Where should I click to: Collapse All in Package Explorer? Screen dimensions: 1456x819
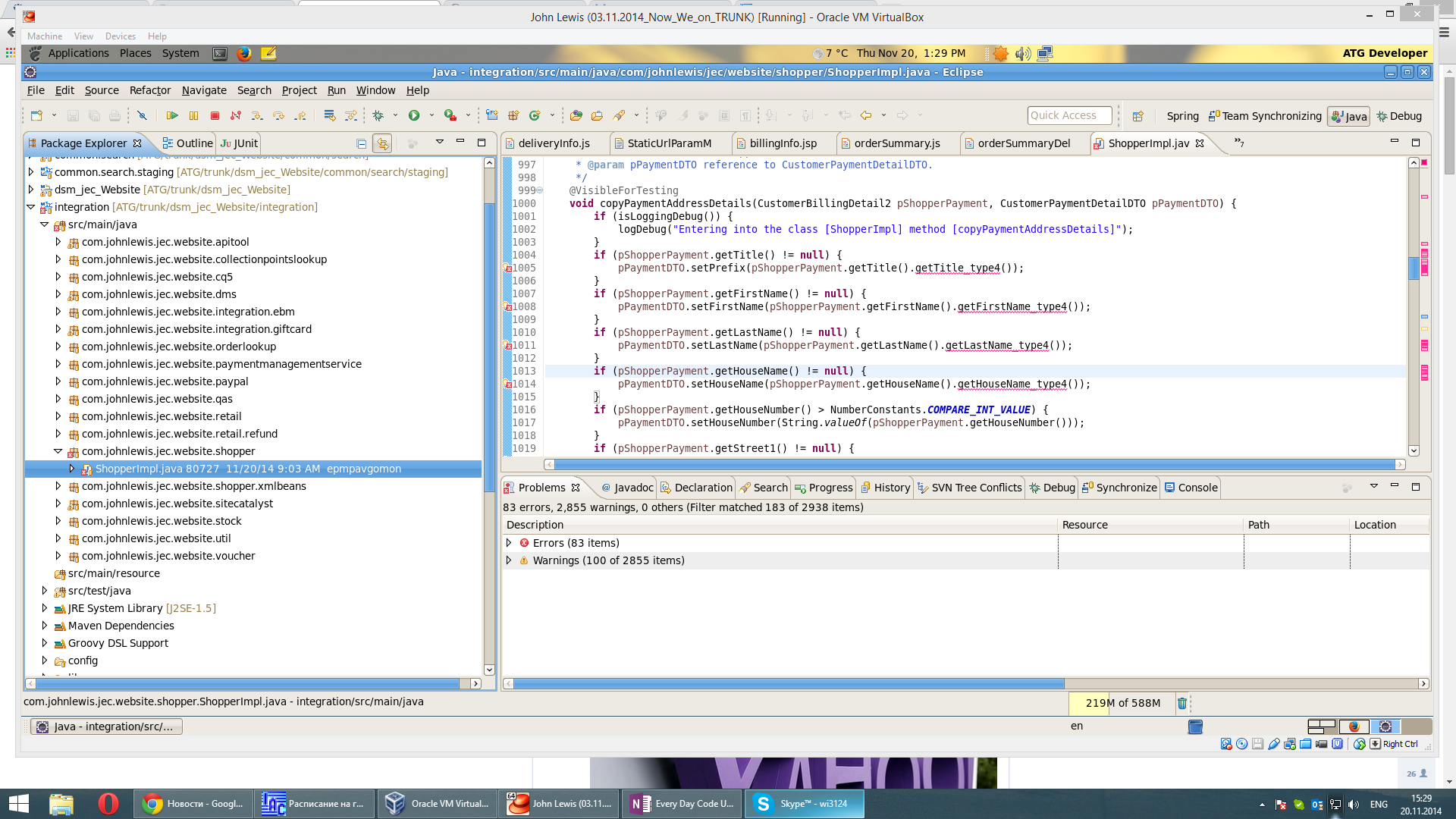tap(362, 143)
